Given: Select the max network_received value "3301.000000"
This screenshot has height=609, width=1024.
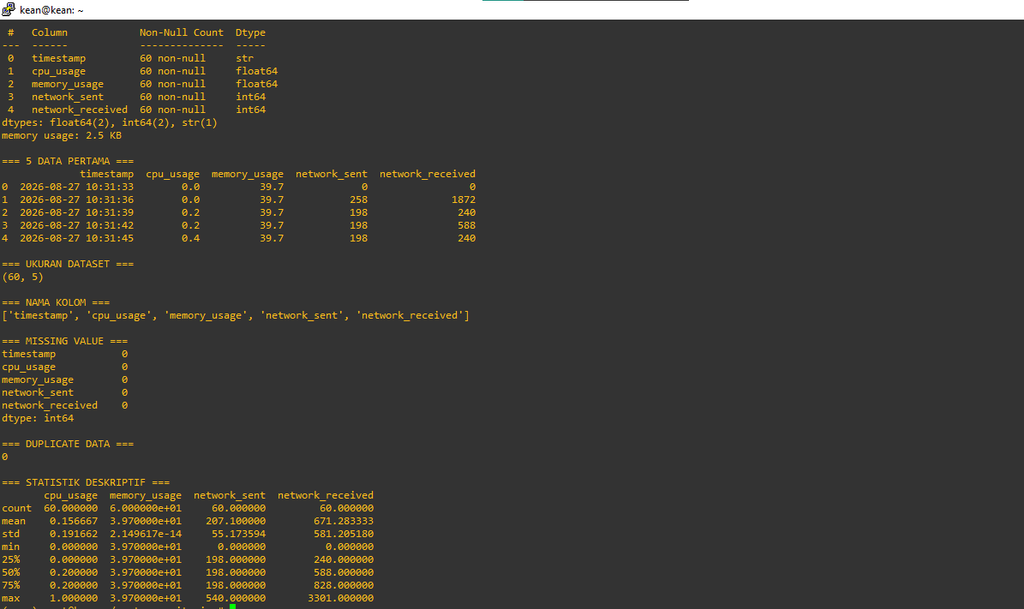Looking at the screenshot, I should pyautogui.click(x=341, y=598).
